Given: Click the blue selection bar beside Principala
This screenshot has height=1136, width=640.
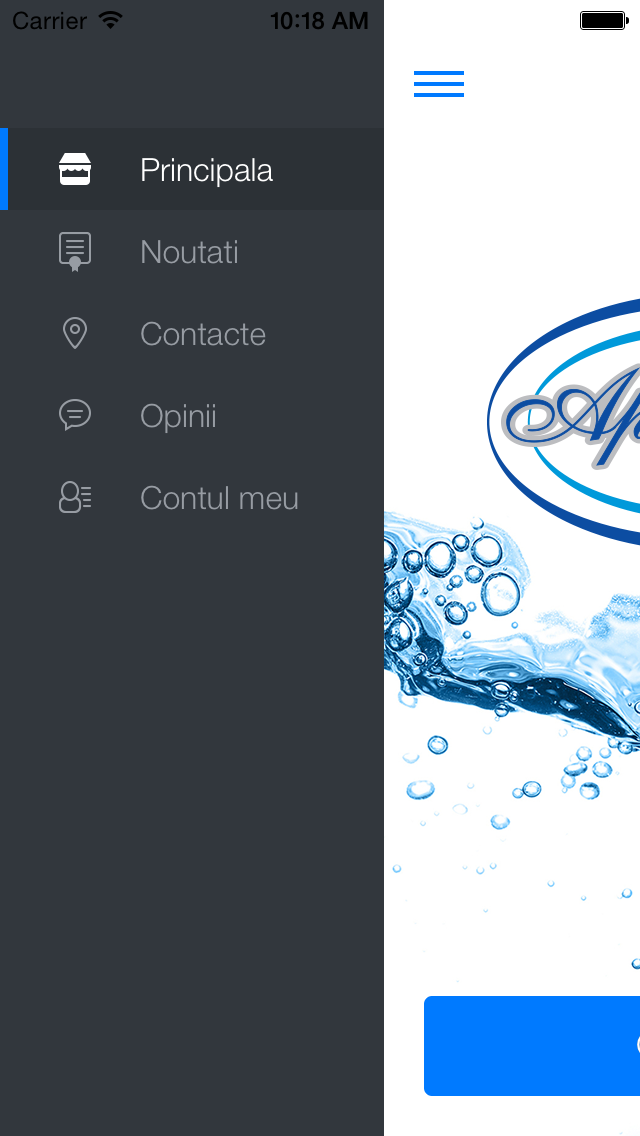Looking at the screenshot, I should [x=4, y=170].
